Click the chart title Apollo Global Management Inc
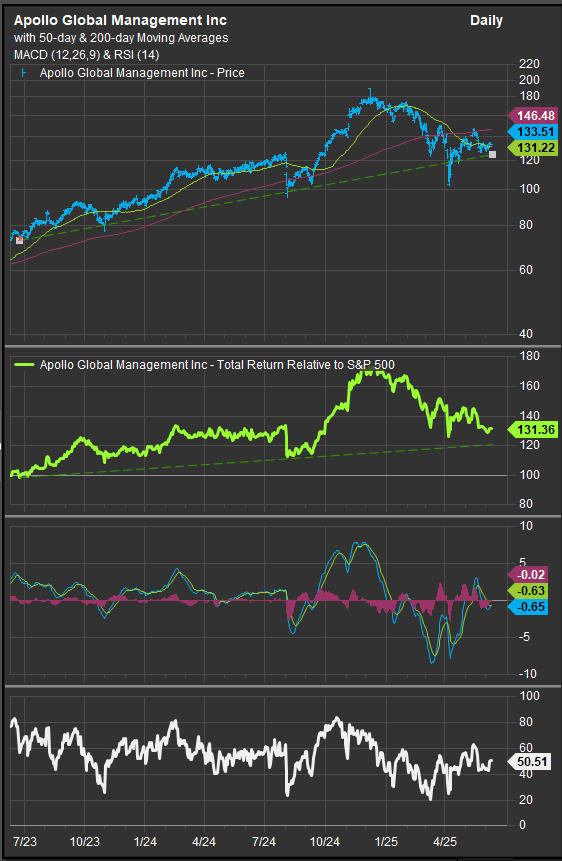This screenshot has width=562, height=861. coord(120,20)
